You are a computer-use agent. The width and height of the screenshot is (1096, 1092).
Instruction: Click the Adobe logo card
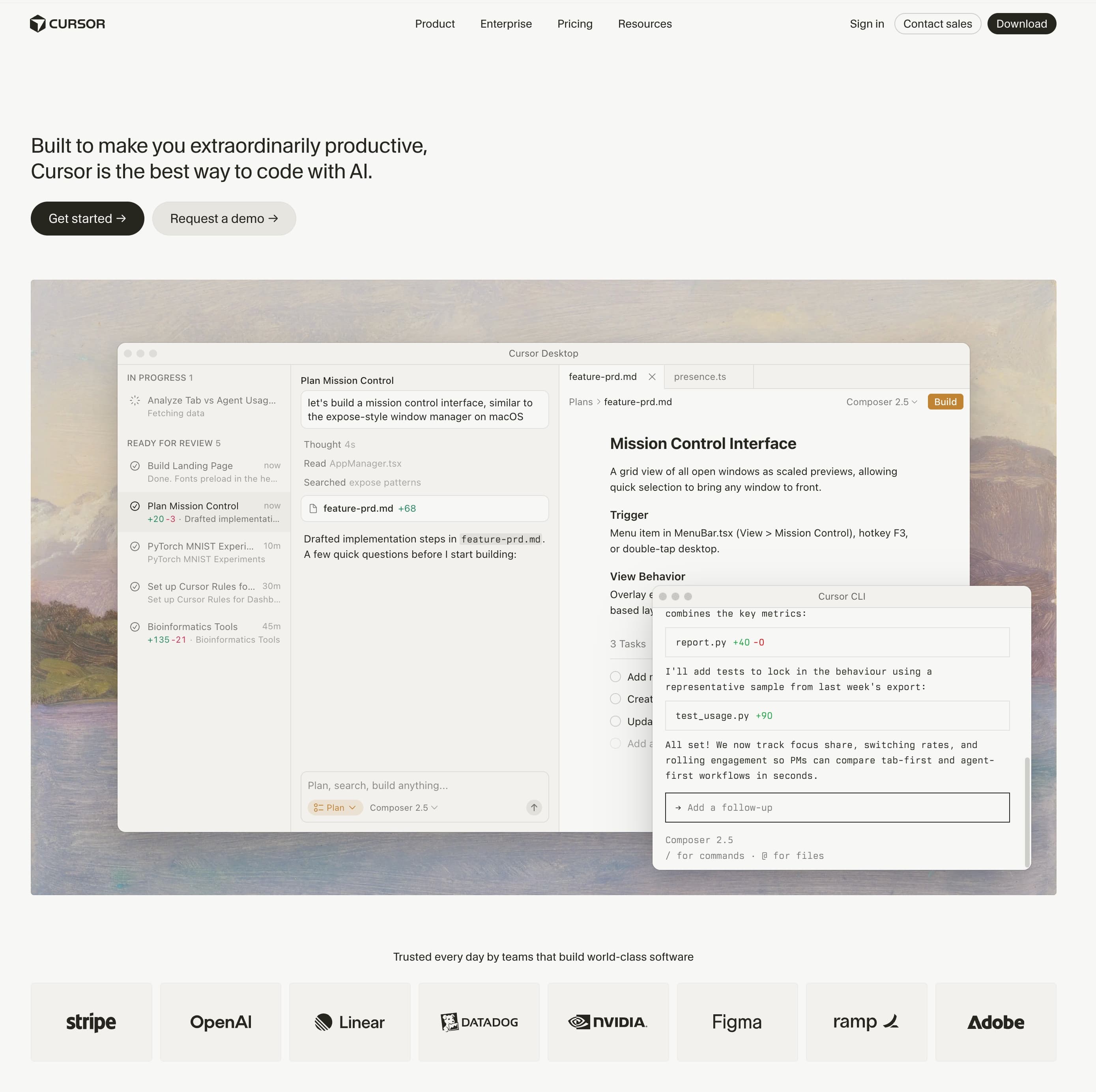(x=995, y=1022)
